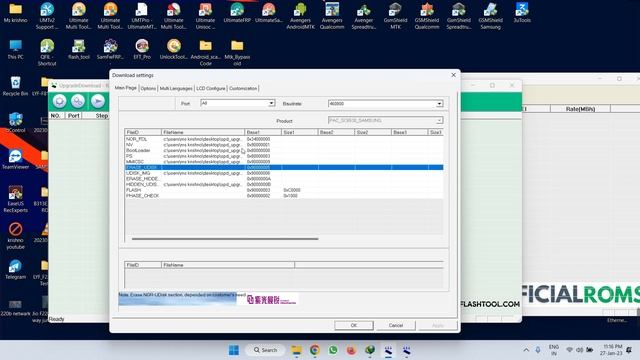640x360 pixels.
Task: Select the QFIL Shortcut desktop icon
Action: pos(47,52)
